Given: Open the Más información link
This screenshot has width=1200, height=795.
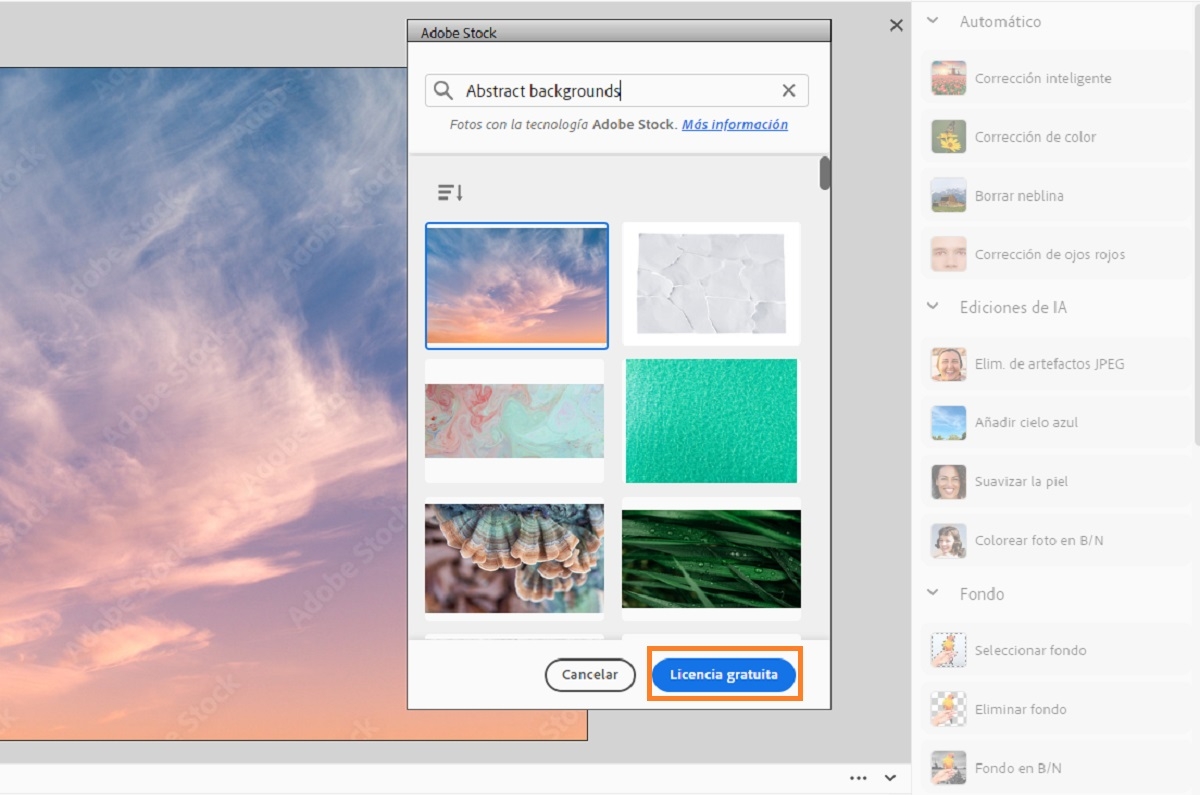Looking at the screenshot, I should tap(735, 124).
